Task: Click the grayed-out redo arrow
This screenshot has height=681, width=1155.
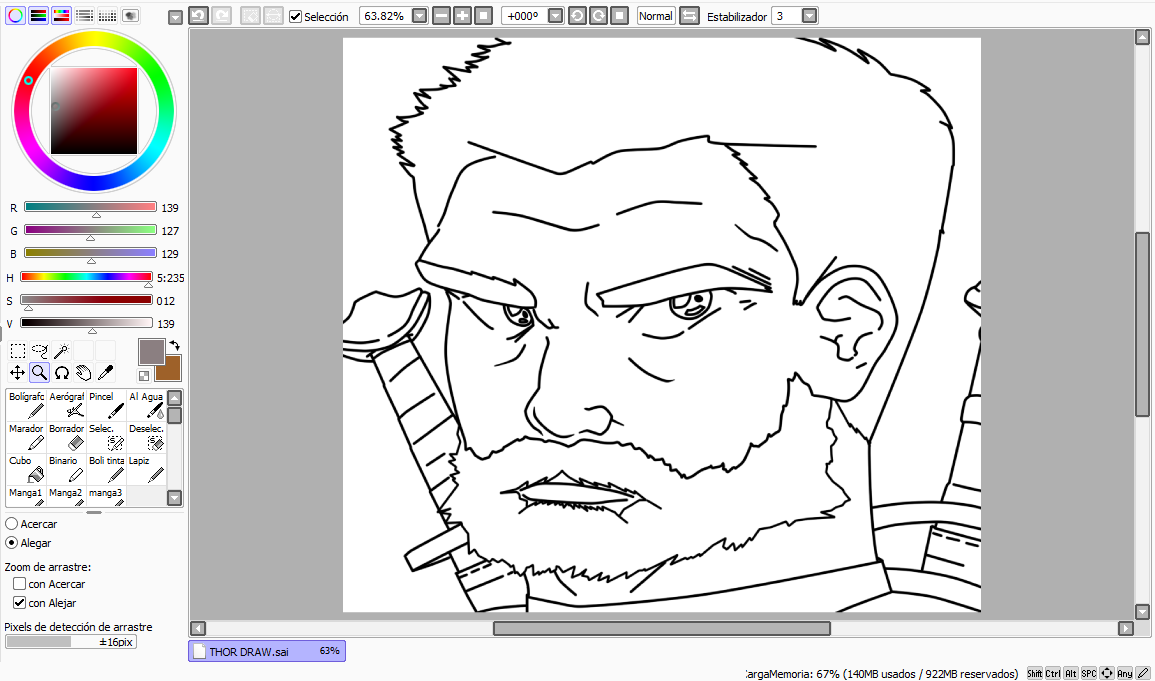Action: click(222, 15)
